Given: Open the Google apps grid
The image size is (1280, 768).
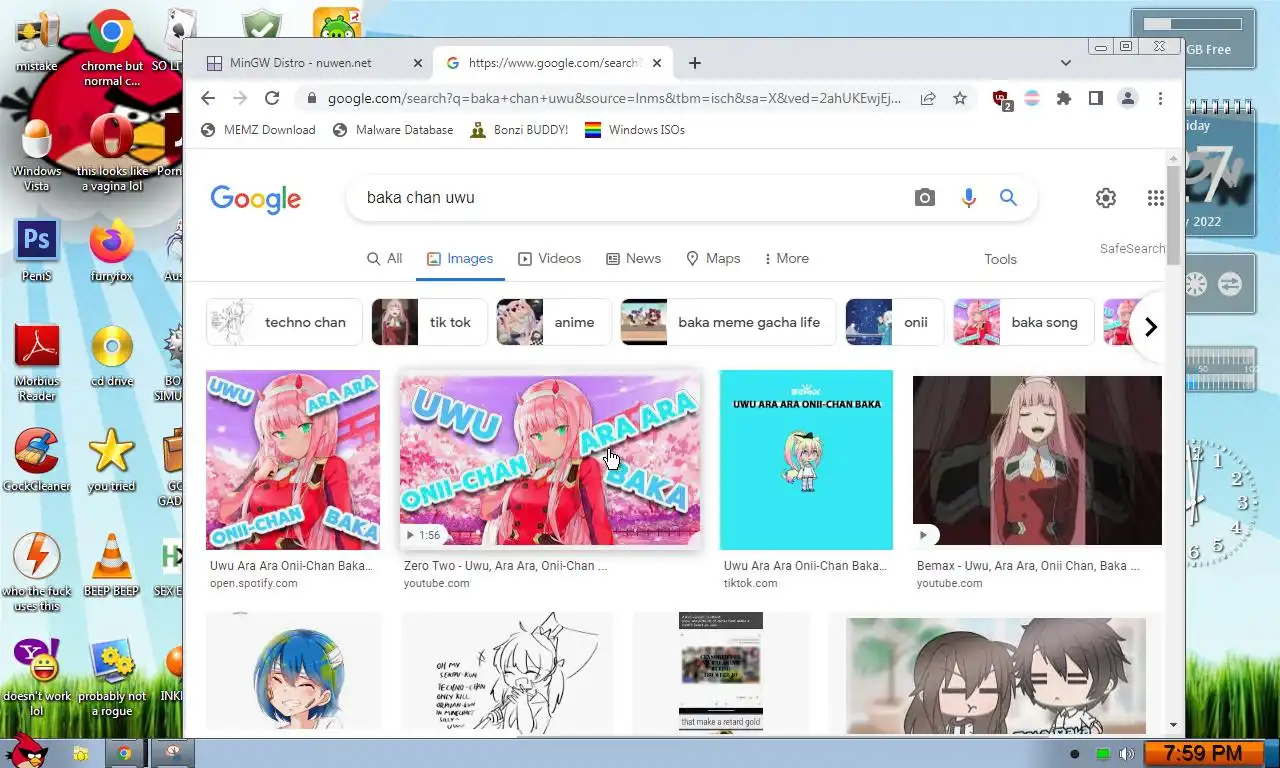Looking at the screenshot, I should click(1156, 198).
